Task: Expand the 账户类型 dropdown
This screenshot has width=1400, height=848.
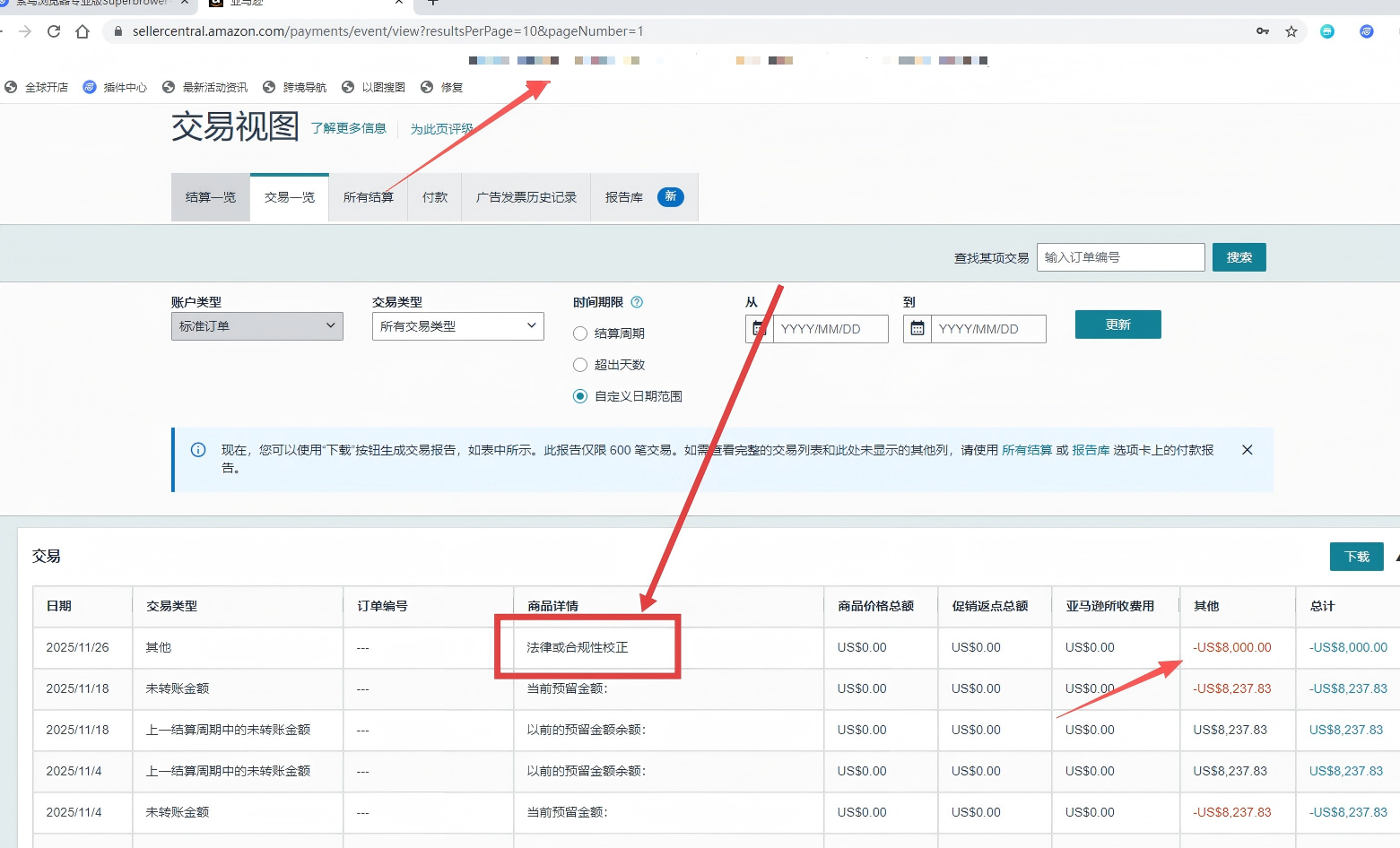Action: (x=257, y=326)
